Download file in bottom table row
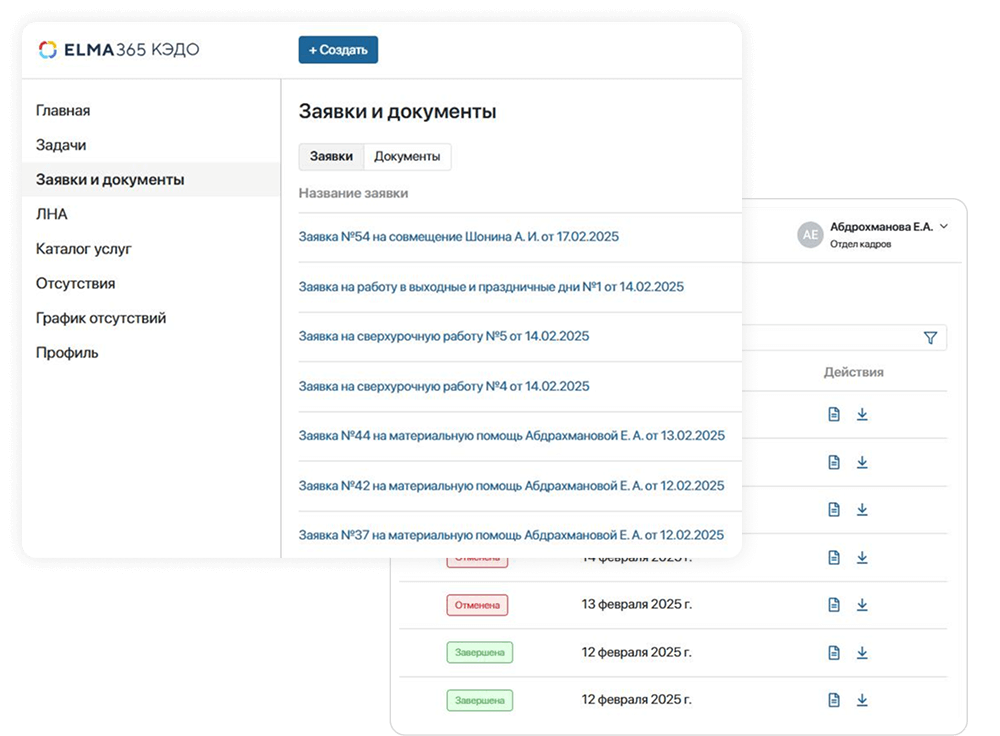Screen dimensions: 1000x736 pos(862,700)
